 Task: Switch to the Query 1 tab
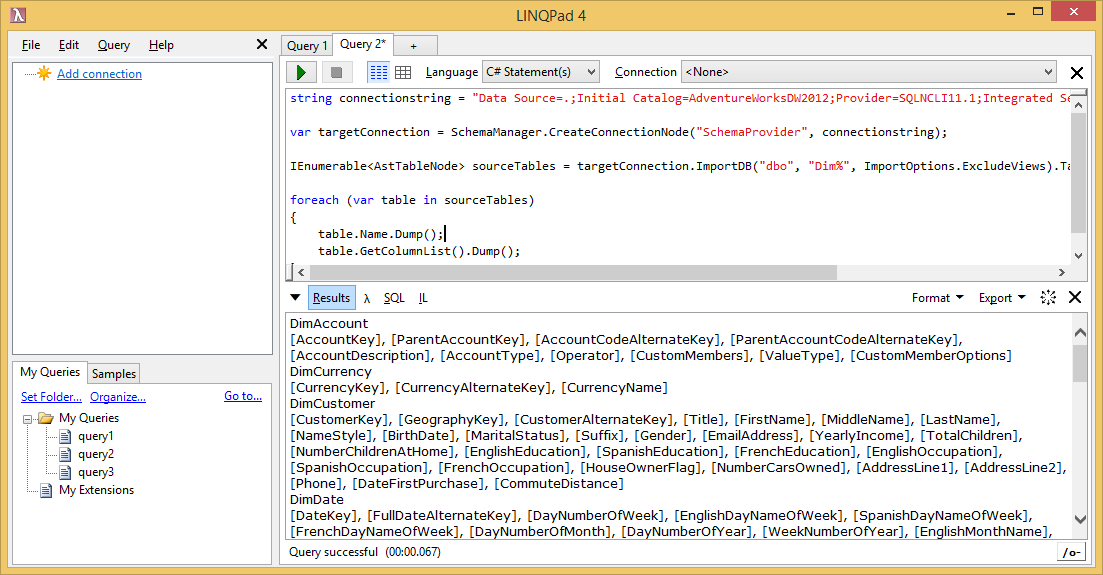point(306,46)
